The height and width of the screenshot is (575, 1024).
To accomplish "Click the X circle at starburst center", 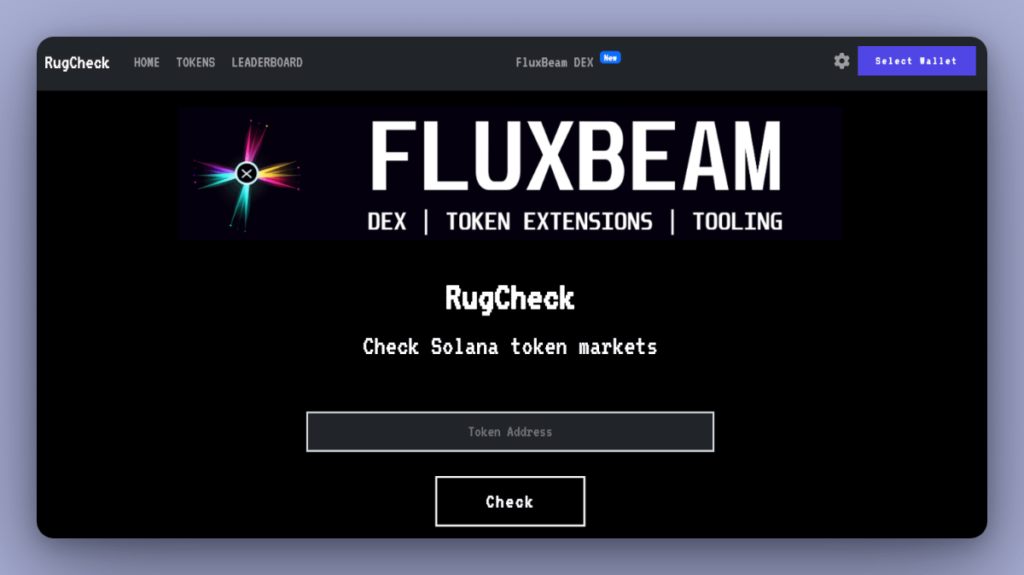I will pyautogui.click(x=247, y=174).
